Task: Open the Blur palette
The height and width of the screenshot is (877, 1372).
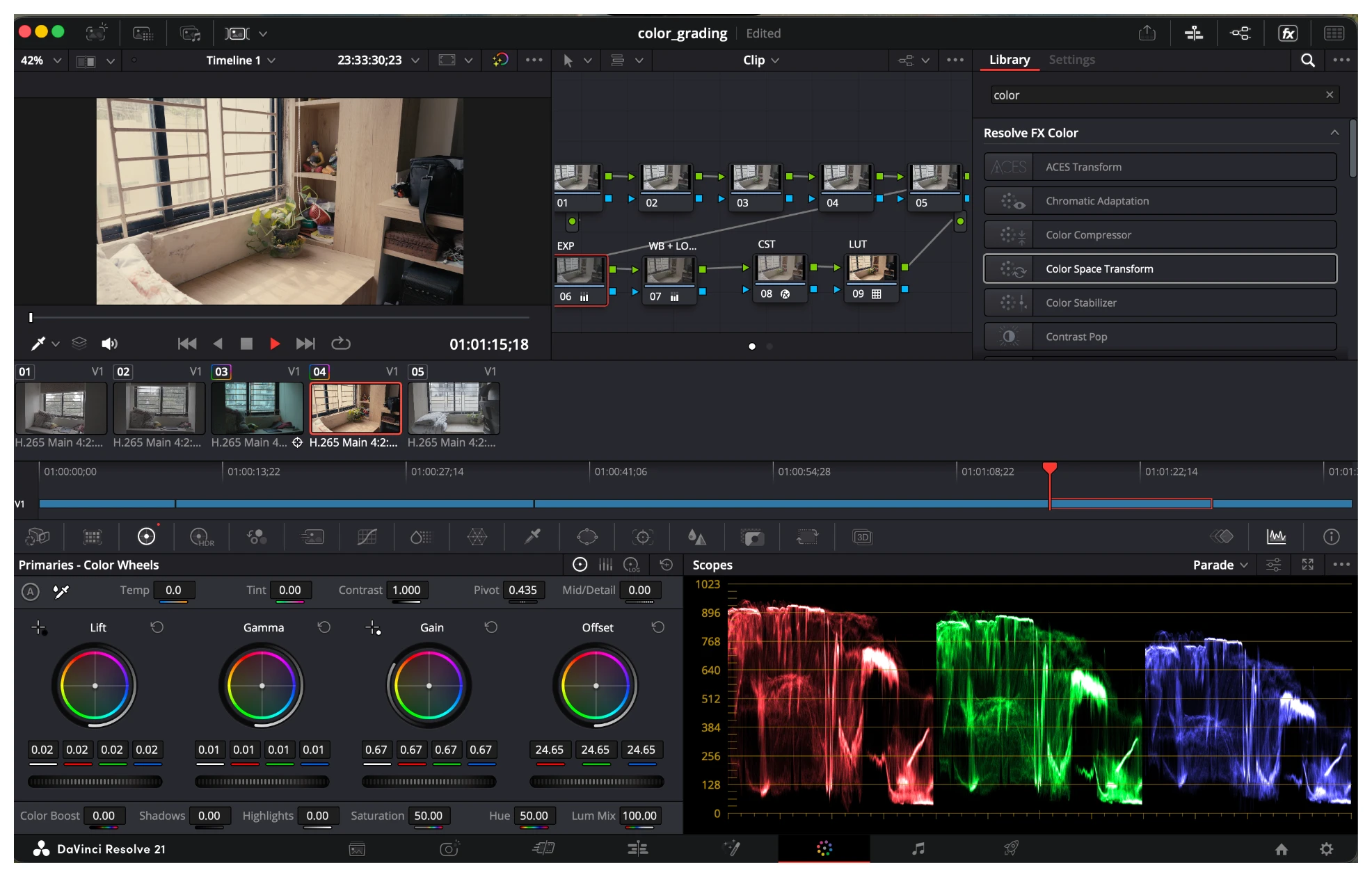Action: tap(697, 537)
